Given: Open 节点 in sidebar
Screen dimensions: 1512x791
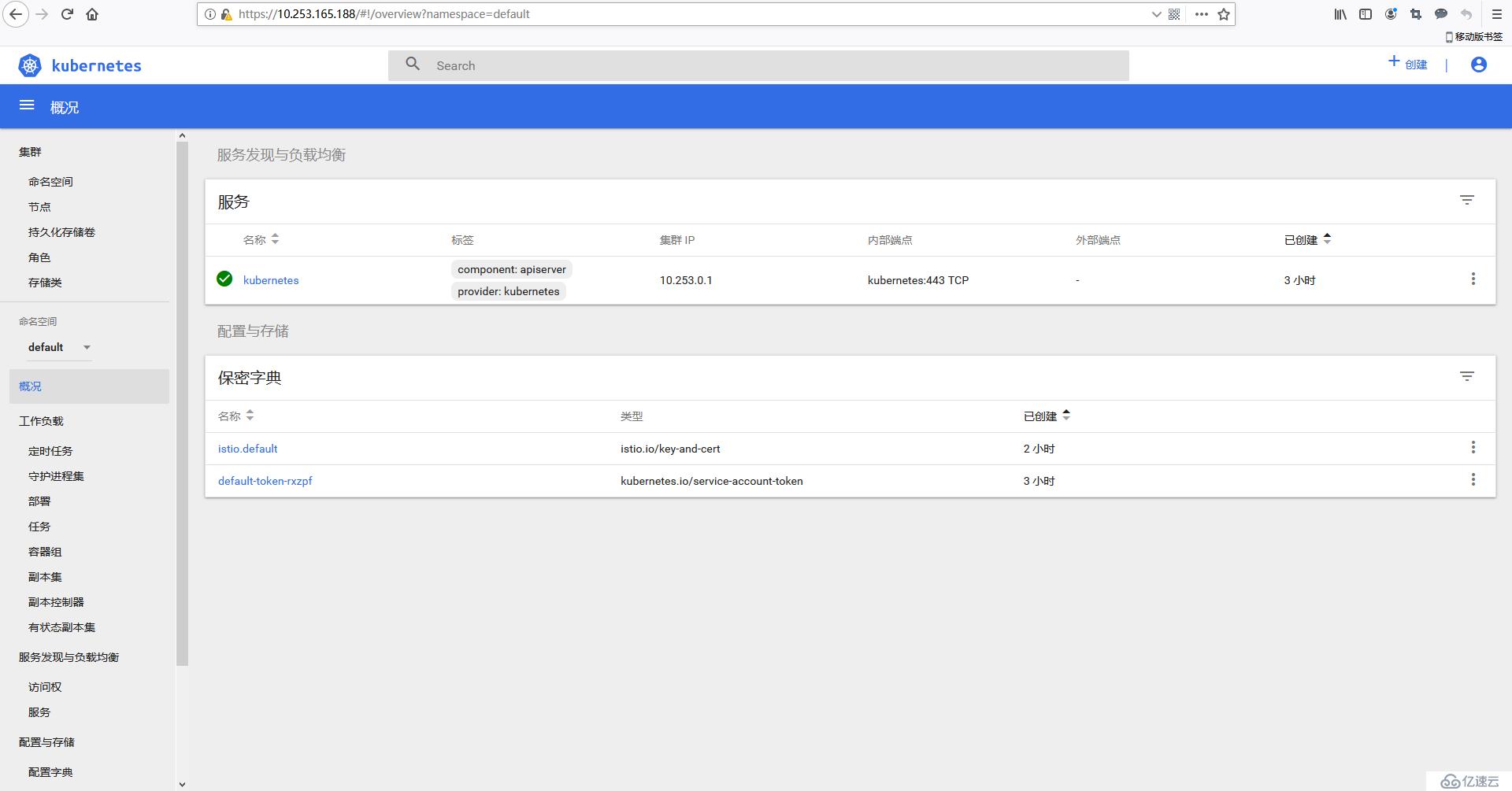Looking at the screenshot, I should [39, 207].
